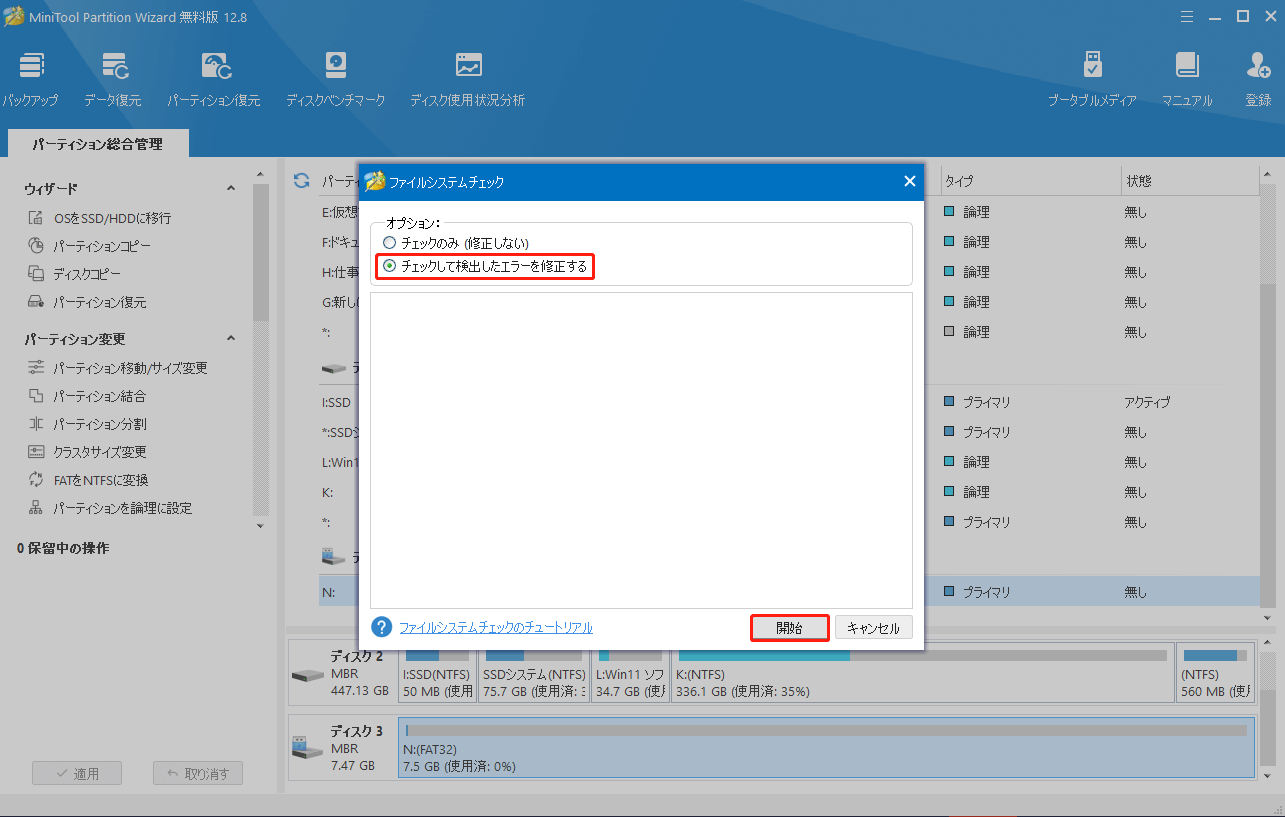Click the 開始 button

pyautogui.click(x=789, y=628)
